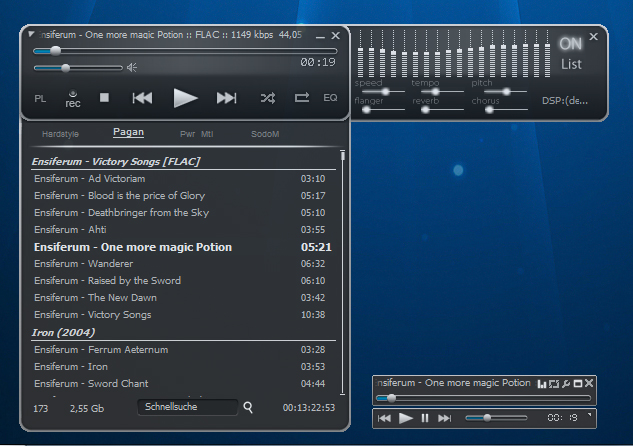Image resolution: width=633 pixels, height=446 pixels.
Task: Click the search magnifier icon beside Schnellsuche
Action: tap(248, 407)
